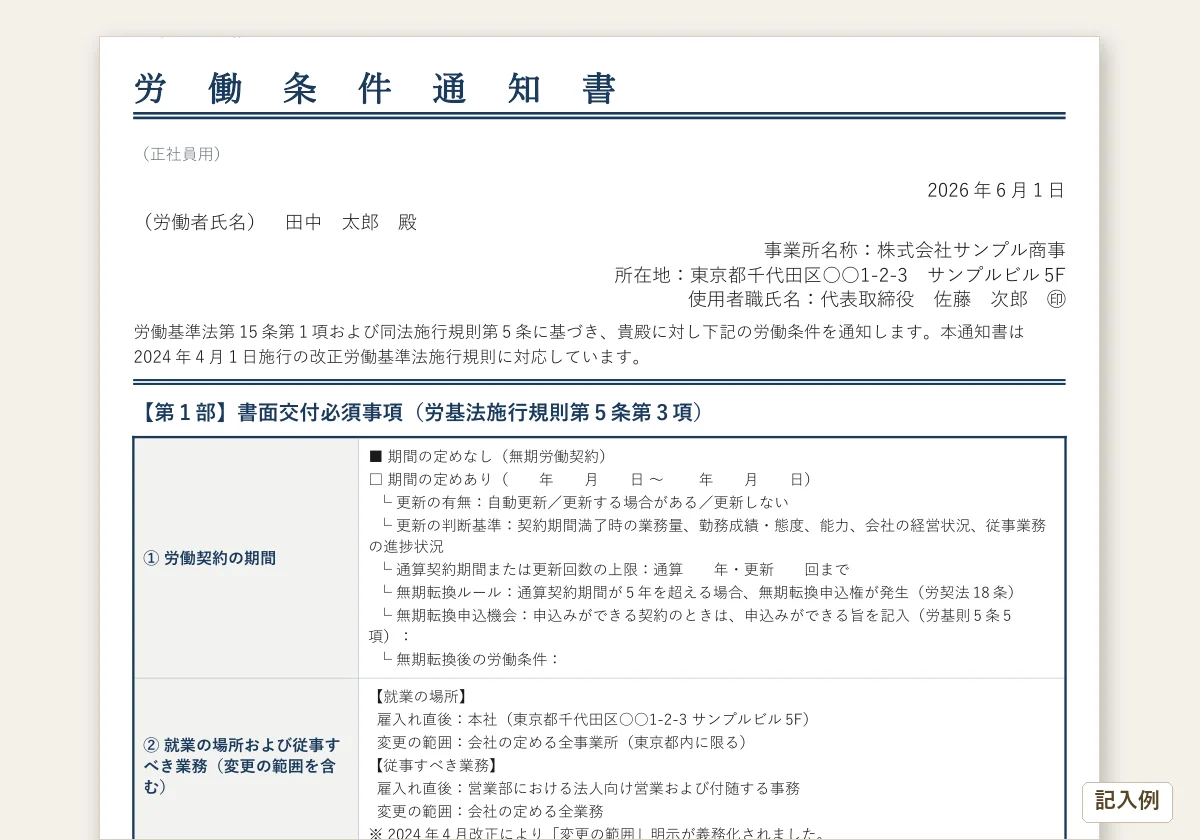Click the worker name 田中 太郎 殿

[x=350, y=222]
